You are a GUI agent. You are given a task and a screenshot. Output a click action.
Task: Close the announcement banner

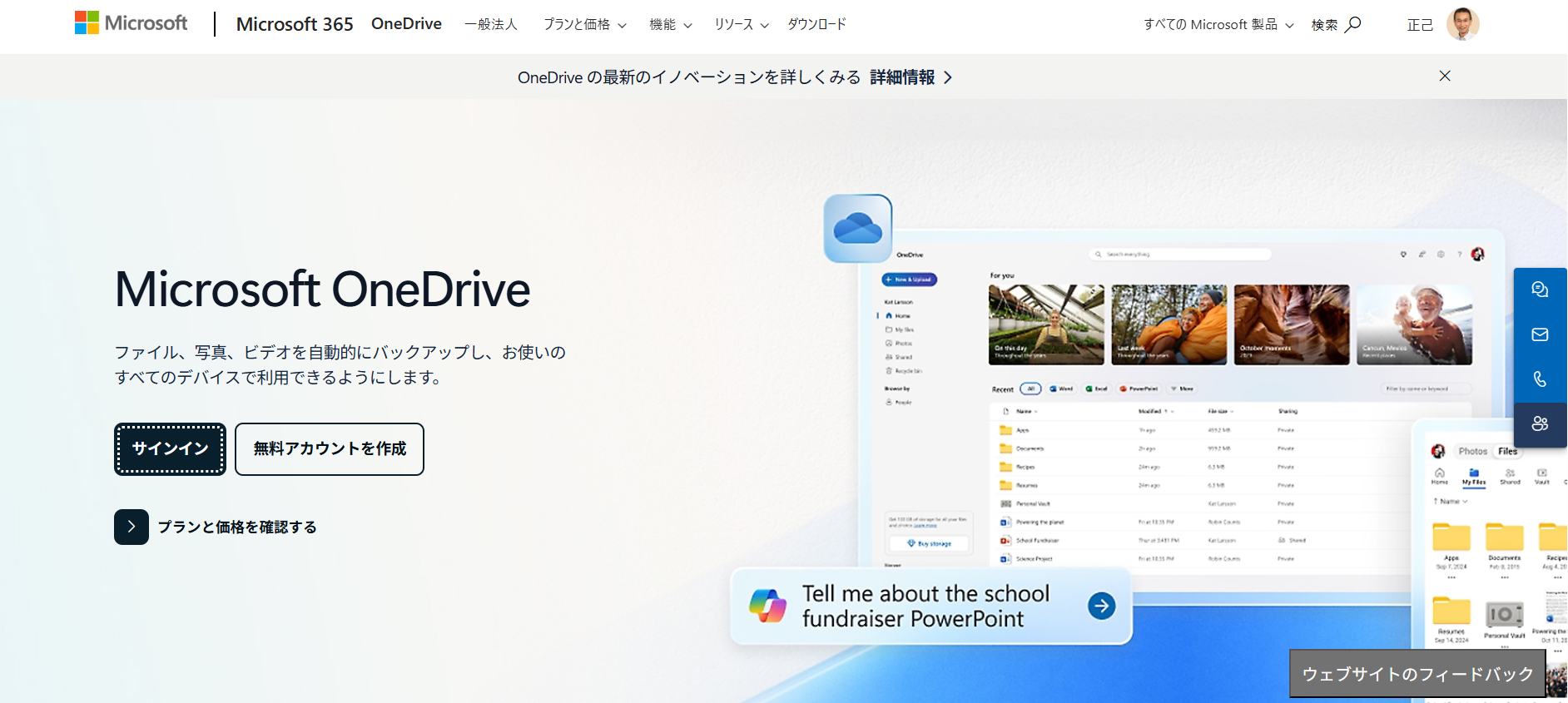coord(1445,76)
